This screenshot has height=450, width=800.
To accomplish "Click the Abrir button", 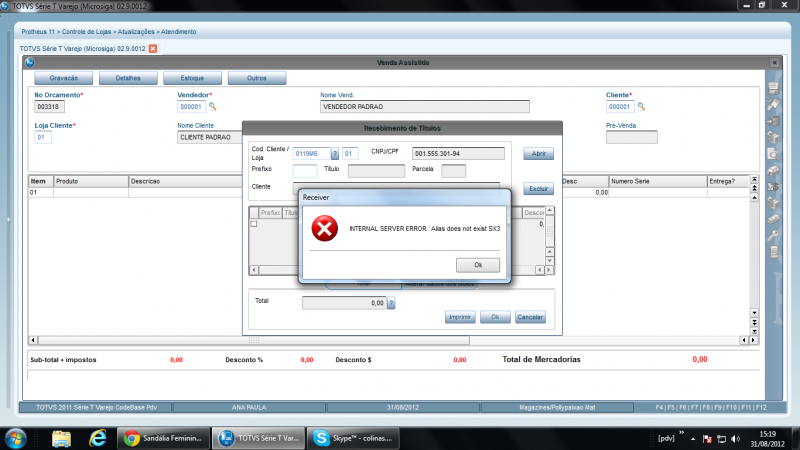I will [x=538, y=154].
